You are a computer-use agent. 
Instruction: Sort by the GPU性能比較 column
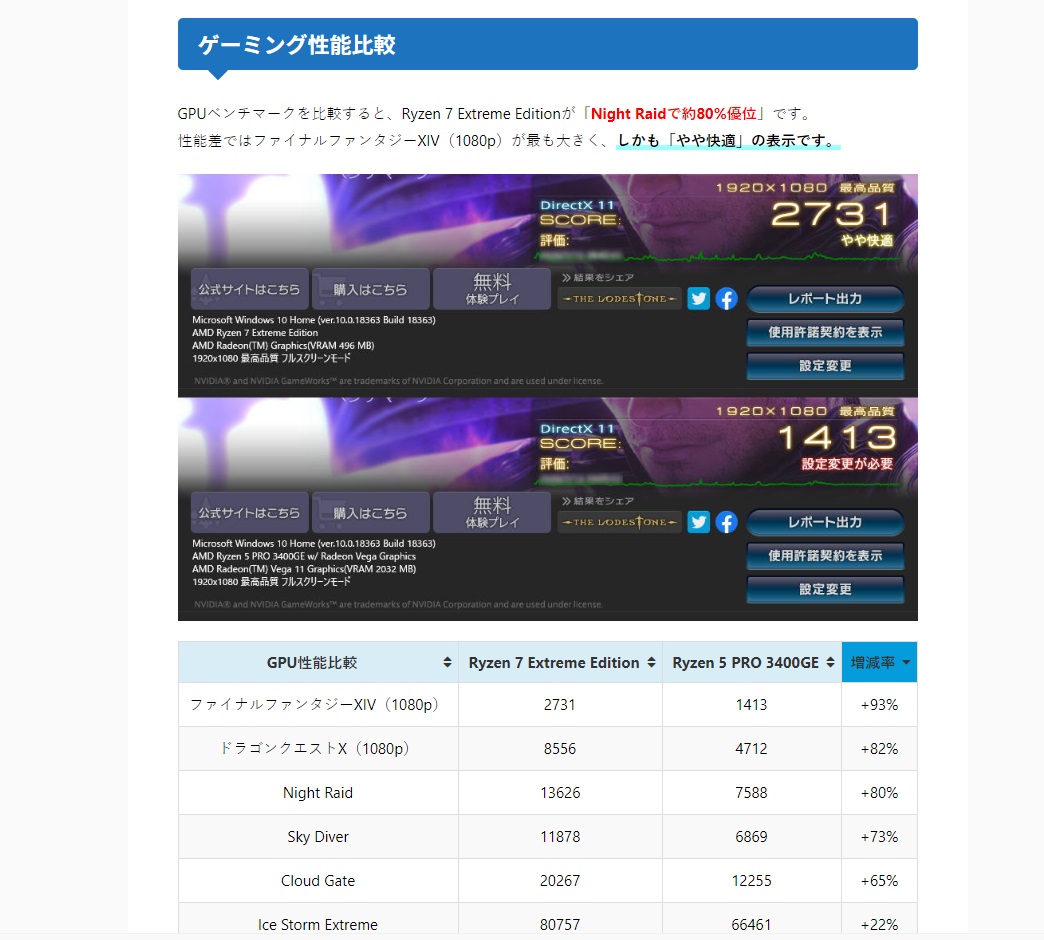[x=318, y=662]
